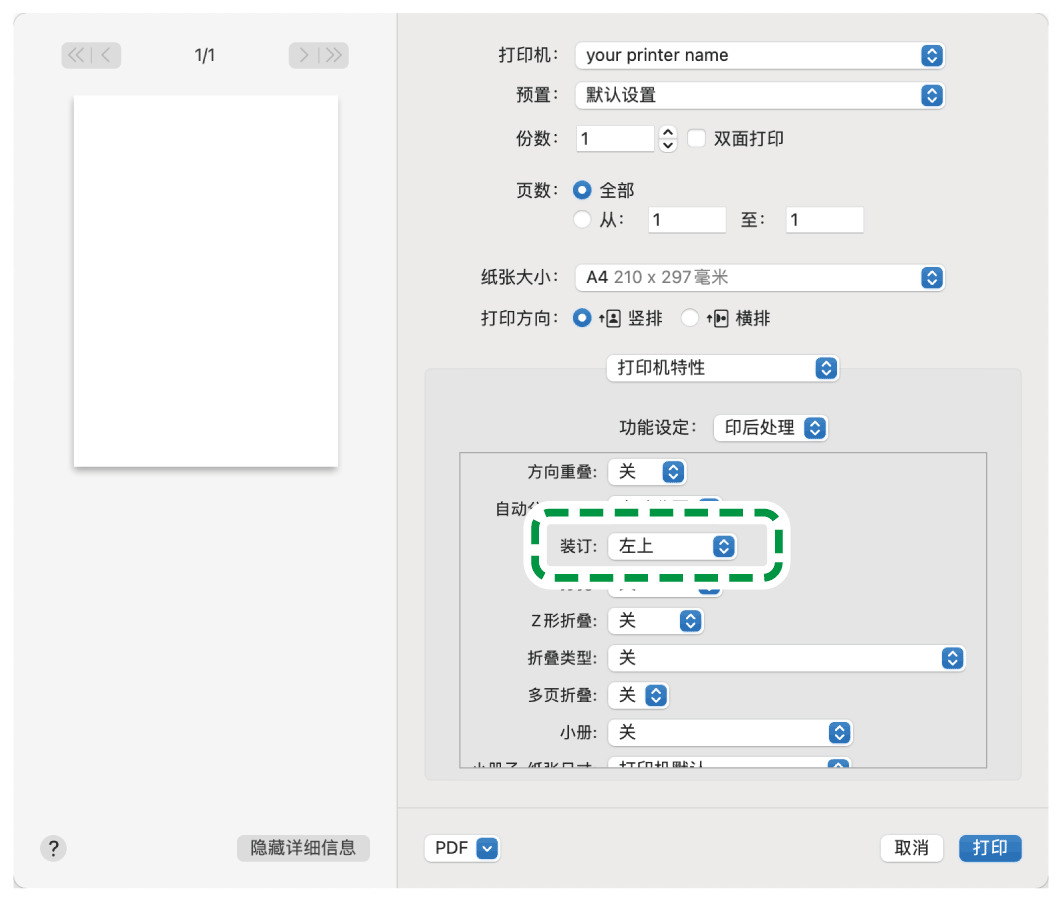Click the last page arrow in preview
The height and width of the screenshot is (900, 1063).
coord(334,55)
